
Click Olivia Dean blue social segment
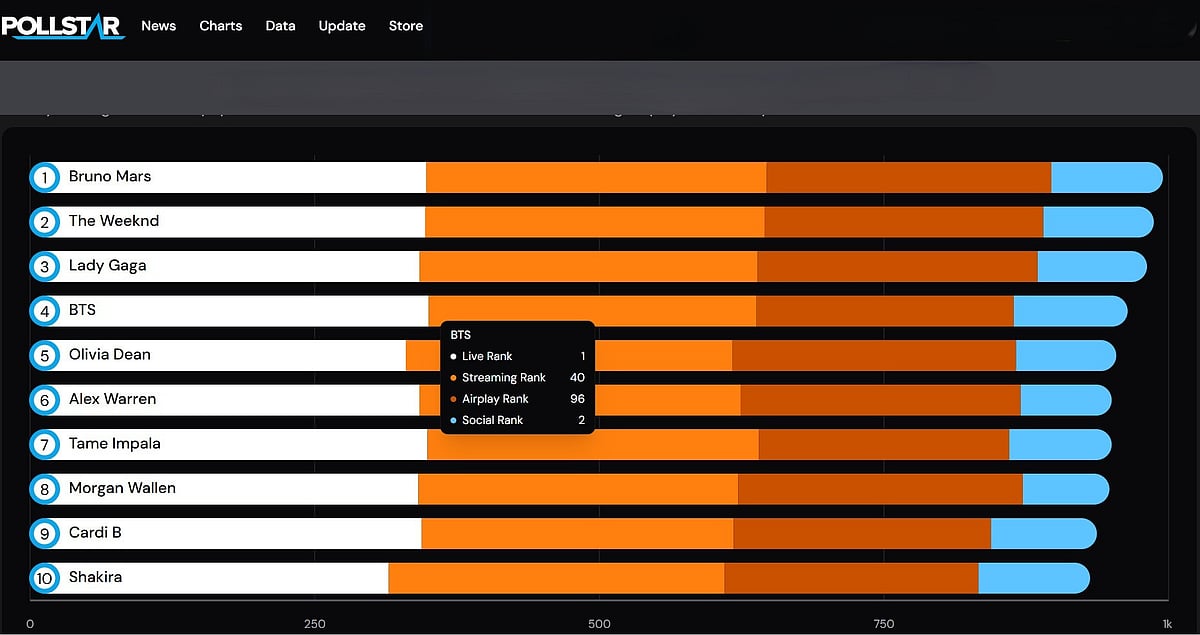coord(1065,355)
